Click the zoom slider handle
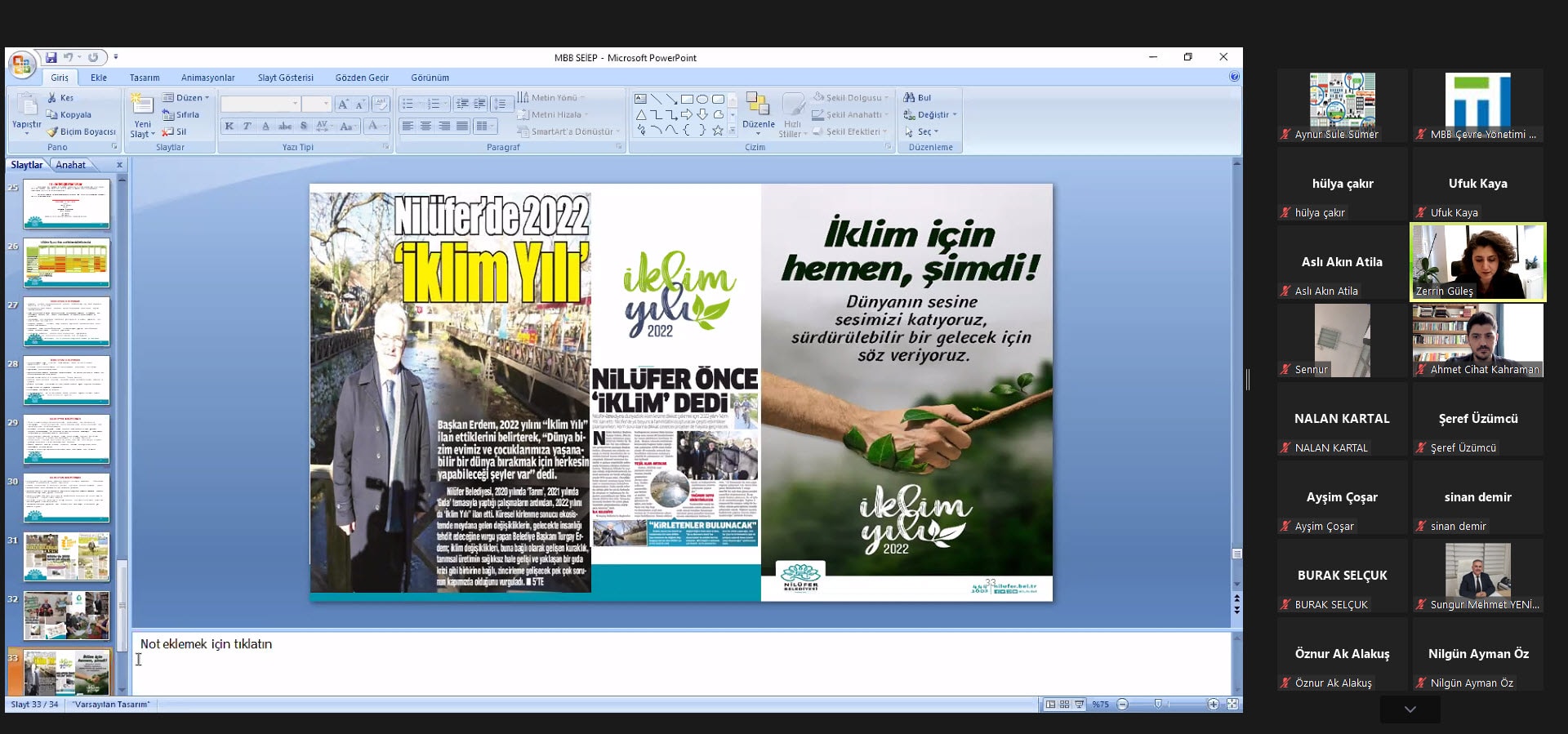The height and width of the screenshot is (734, 1568). coord(1158,704)
